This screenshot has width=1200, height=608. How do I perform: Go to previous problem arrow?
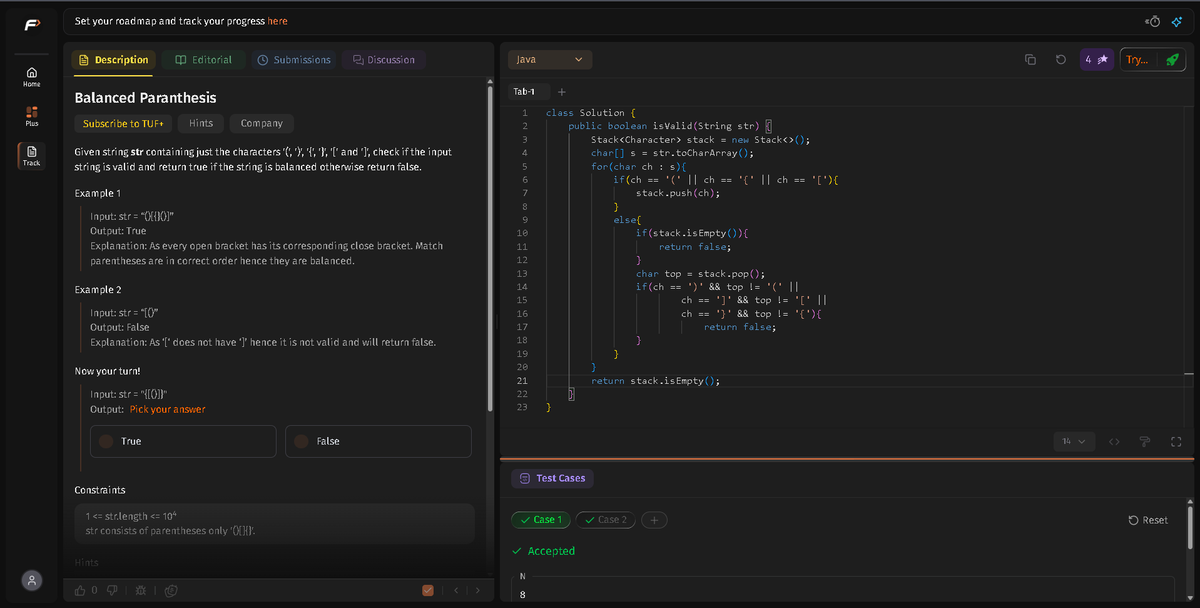pos(454,590)
